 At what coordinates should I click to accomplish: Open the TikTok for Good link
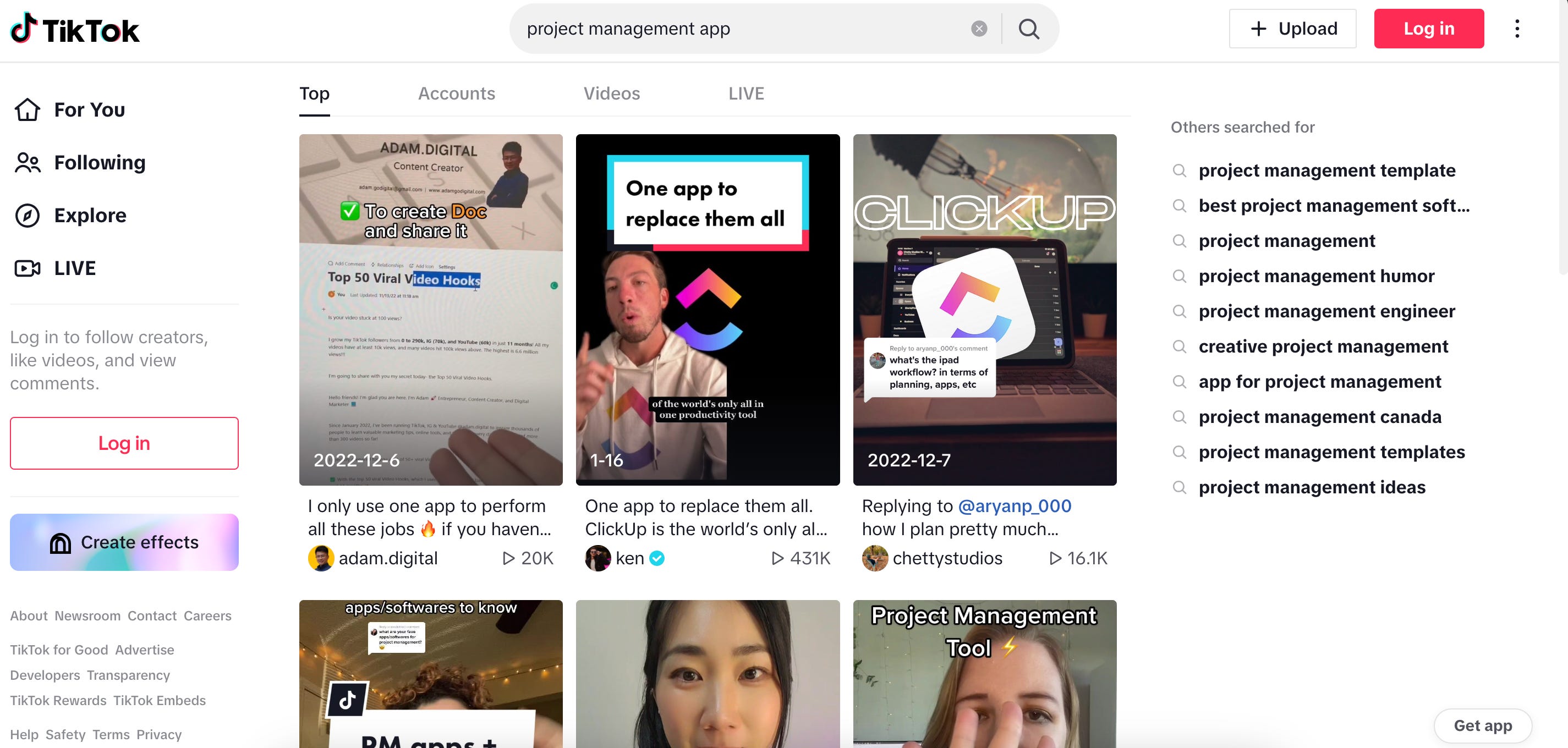pyautogui.click(x=59, y=650)
